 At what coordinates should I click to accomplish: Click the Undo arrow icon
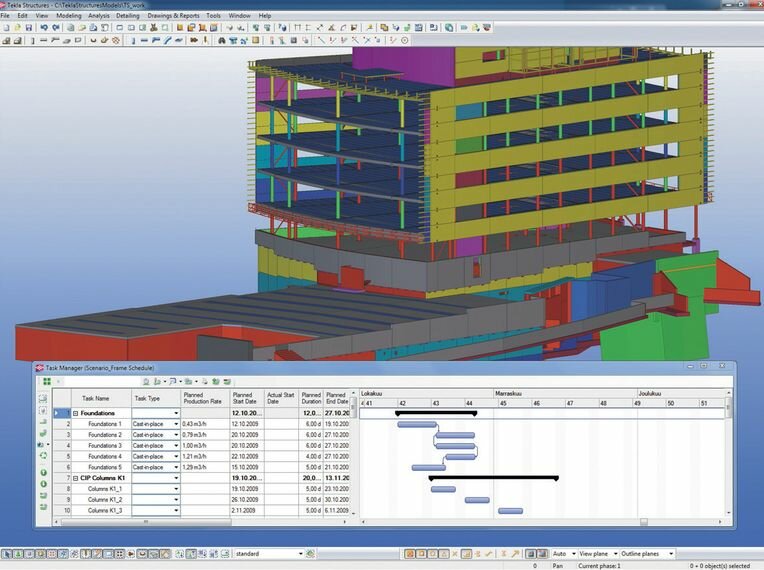[44, 28]
